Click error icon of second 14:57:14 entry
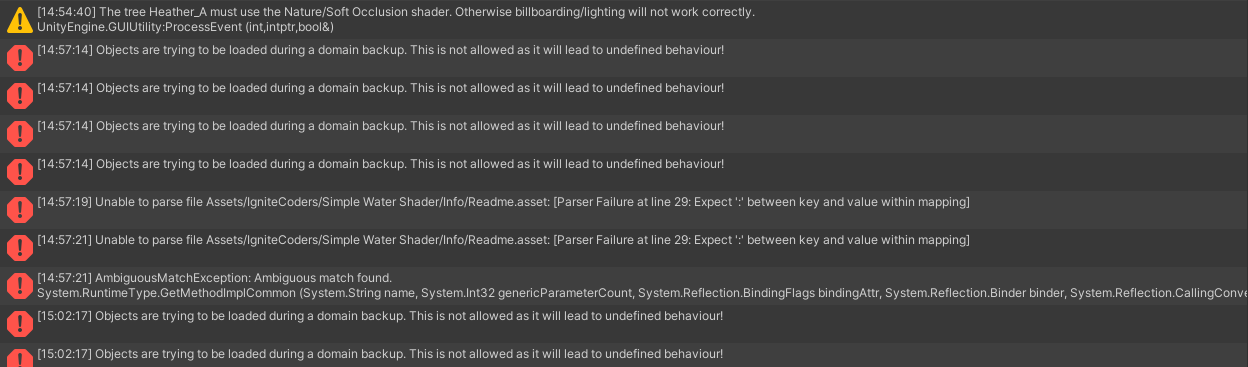This screenshot has height=367, width=1248. (x=19, y=95)
